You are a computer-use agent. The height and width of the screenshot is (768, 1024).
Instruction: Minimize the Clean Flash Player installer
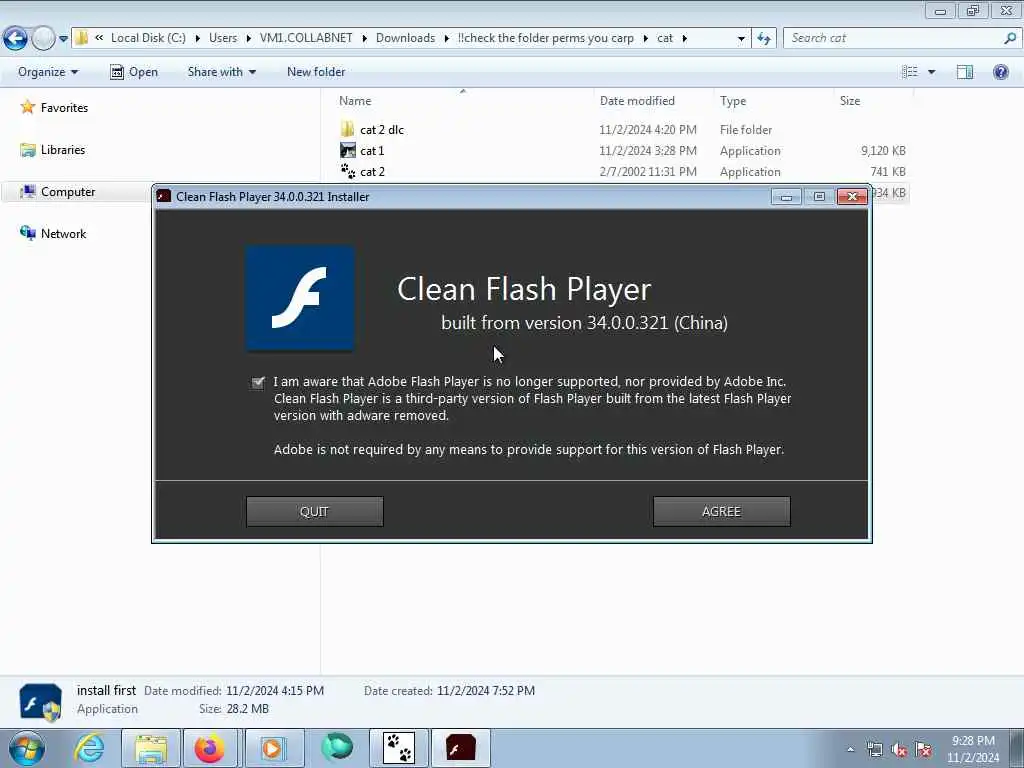tap(786, 197)
